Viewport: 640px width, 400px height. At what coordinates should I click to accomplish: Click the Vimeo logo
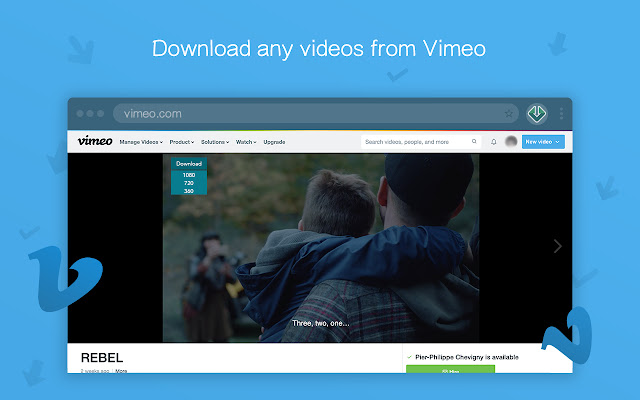tap(95, 141)
